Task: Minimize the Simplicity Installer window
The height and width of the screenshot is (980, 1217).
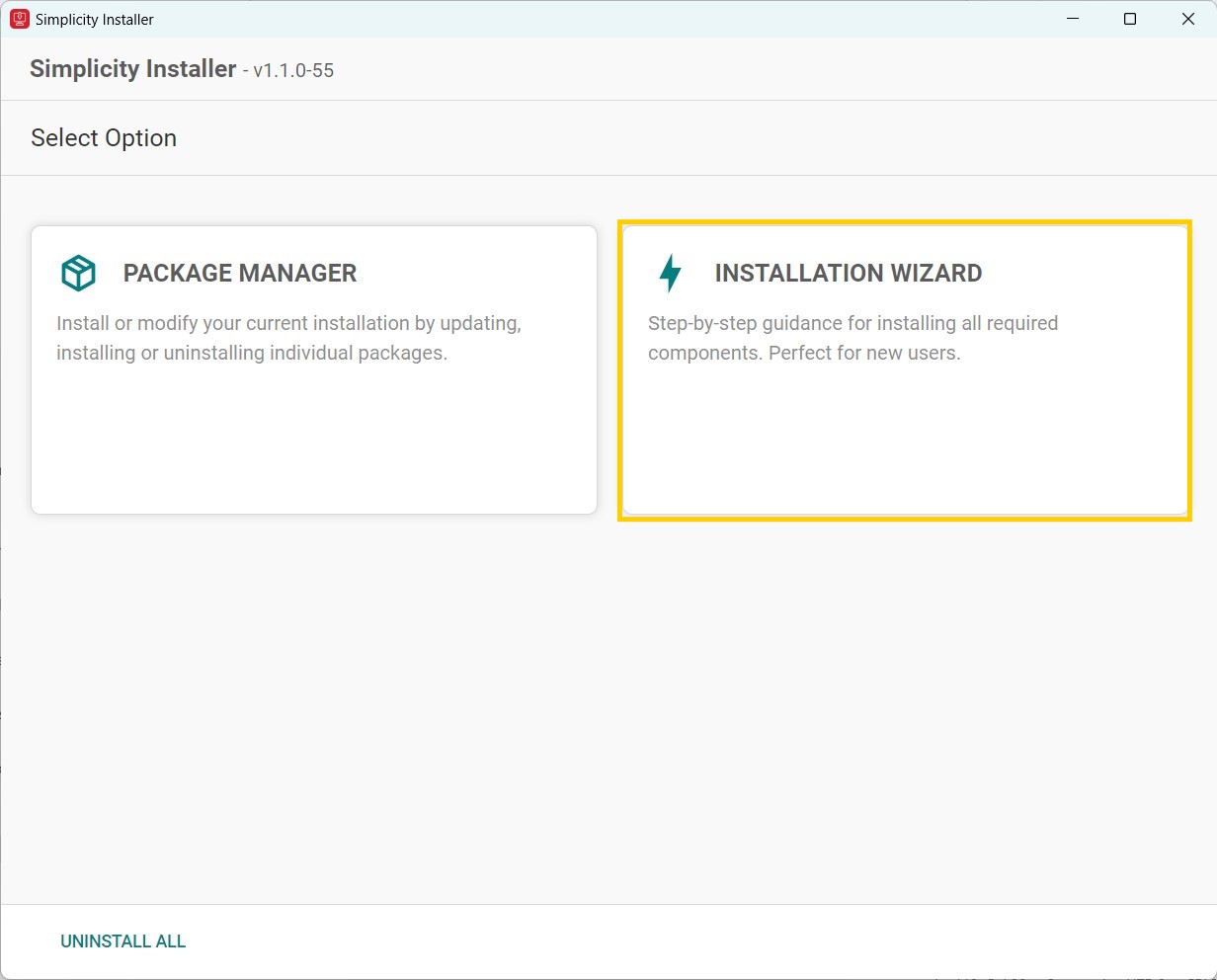Action: tap(1073, 19)
